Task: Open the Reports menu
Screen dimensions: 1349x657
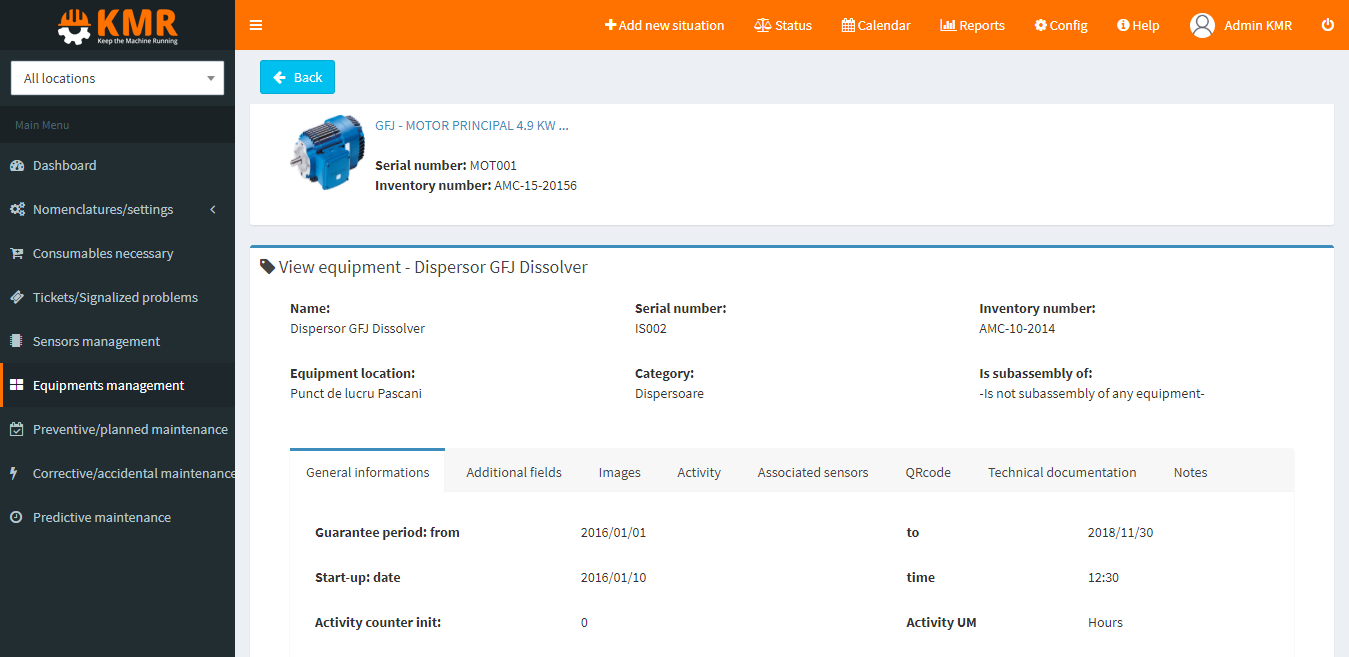Action: pos(972,25)
